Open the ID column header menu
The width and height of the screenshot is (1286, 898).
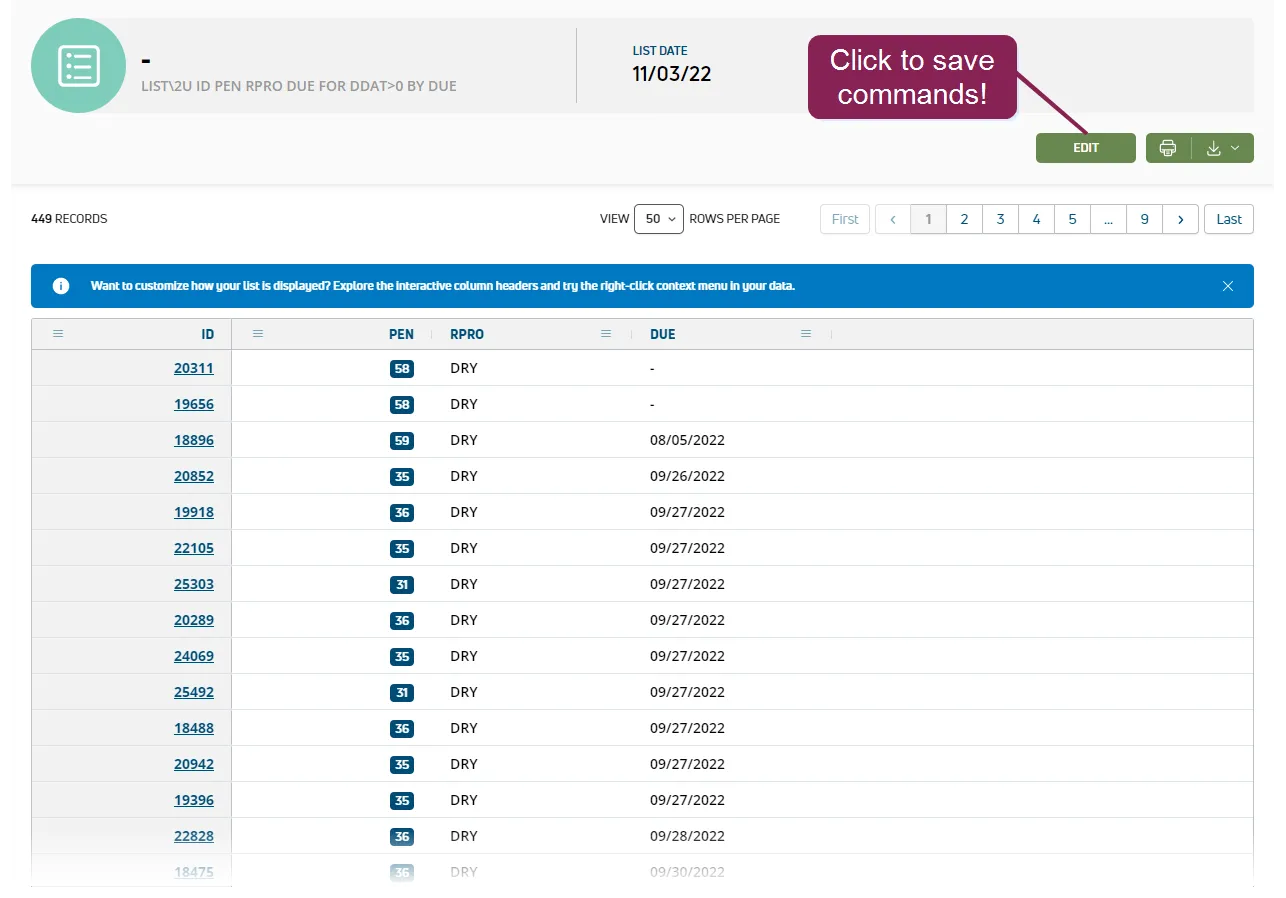[x=58, y=334]
